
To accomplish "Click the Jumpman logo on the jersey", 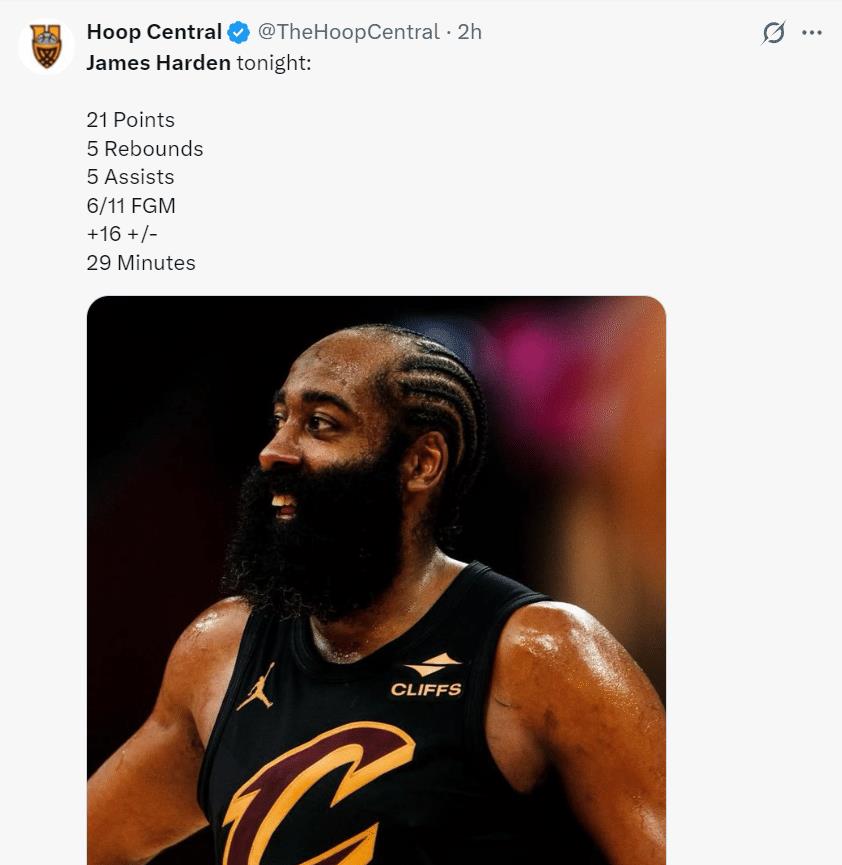I will tap(255, 687).
